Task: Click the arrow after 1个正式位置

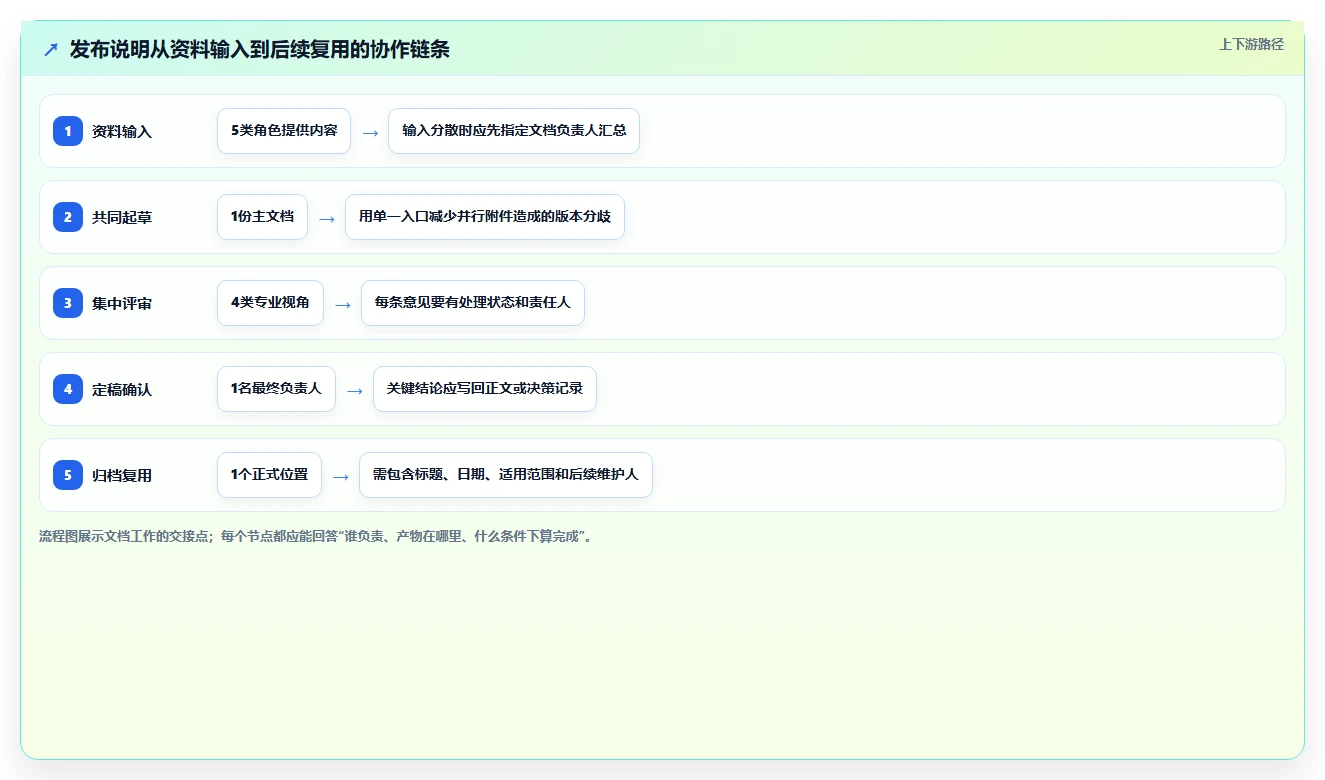Action: [x=341, y=476]
